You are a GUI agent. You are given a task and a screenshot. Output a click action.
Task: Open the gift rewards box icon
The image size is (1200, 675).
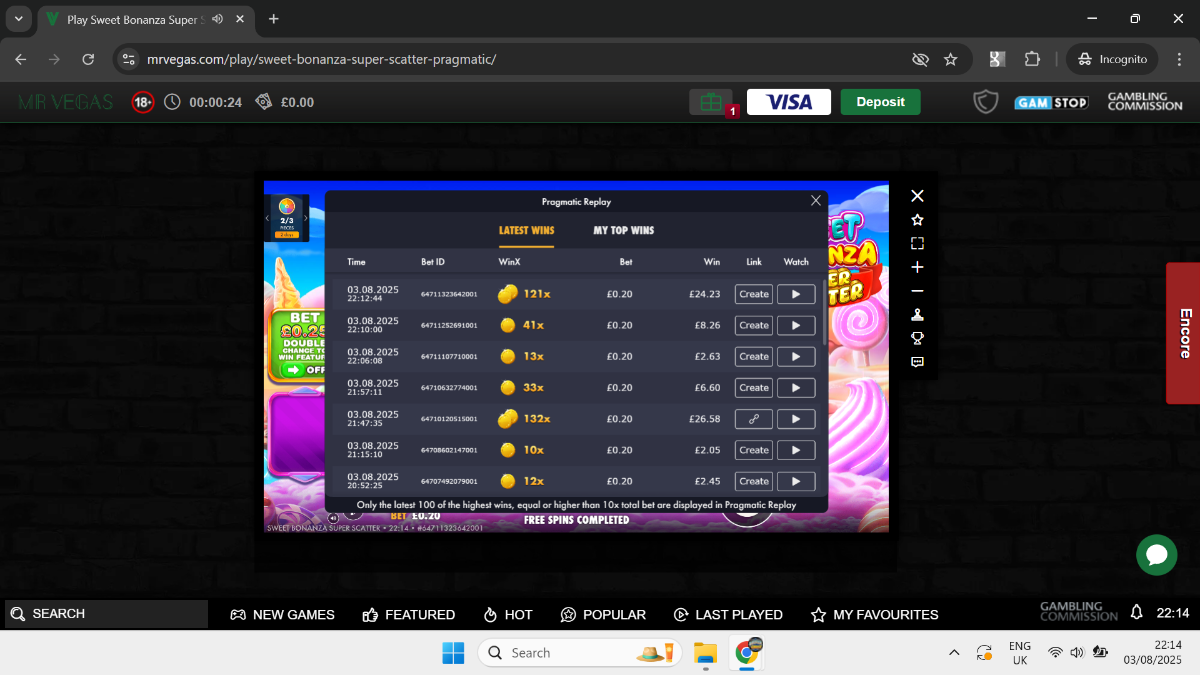710,102
